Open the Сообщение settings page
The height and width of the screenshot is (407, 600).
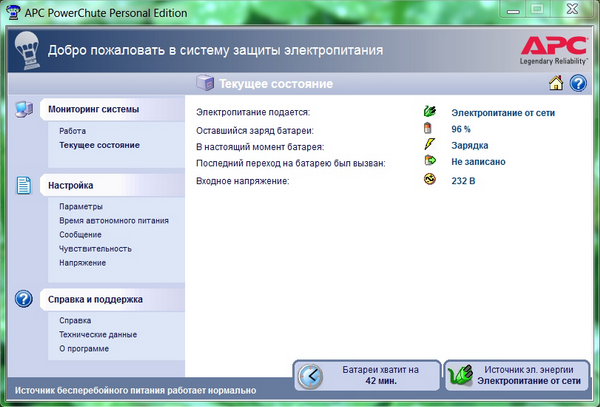(x=80, y=235)
